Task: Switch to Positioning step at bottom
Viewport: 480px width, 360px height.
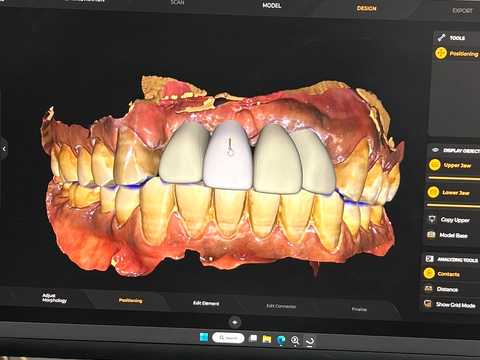Action: tap(131, 300)
